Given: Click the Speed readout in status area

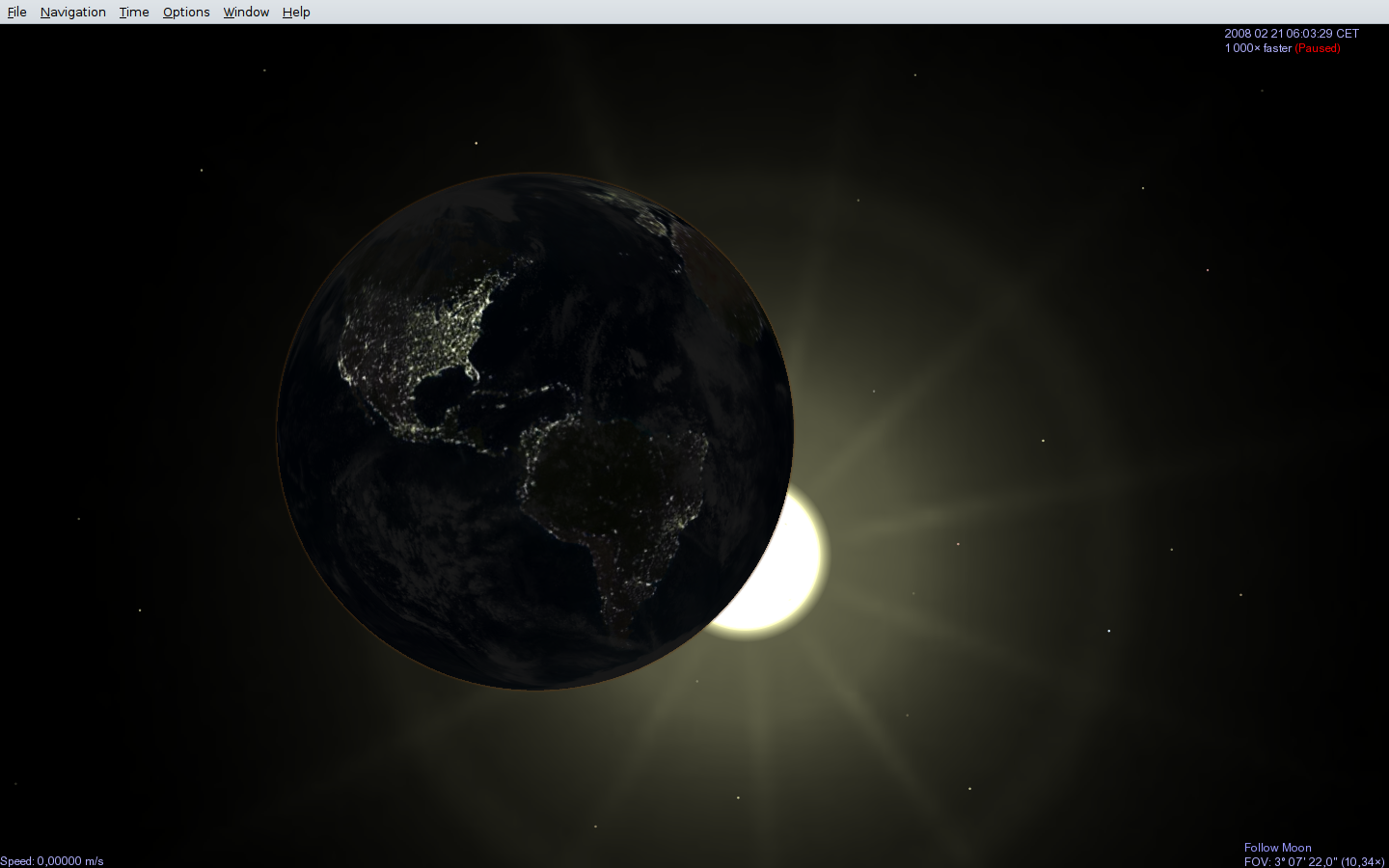Looking at the screenshot, I should point(52,861).
